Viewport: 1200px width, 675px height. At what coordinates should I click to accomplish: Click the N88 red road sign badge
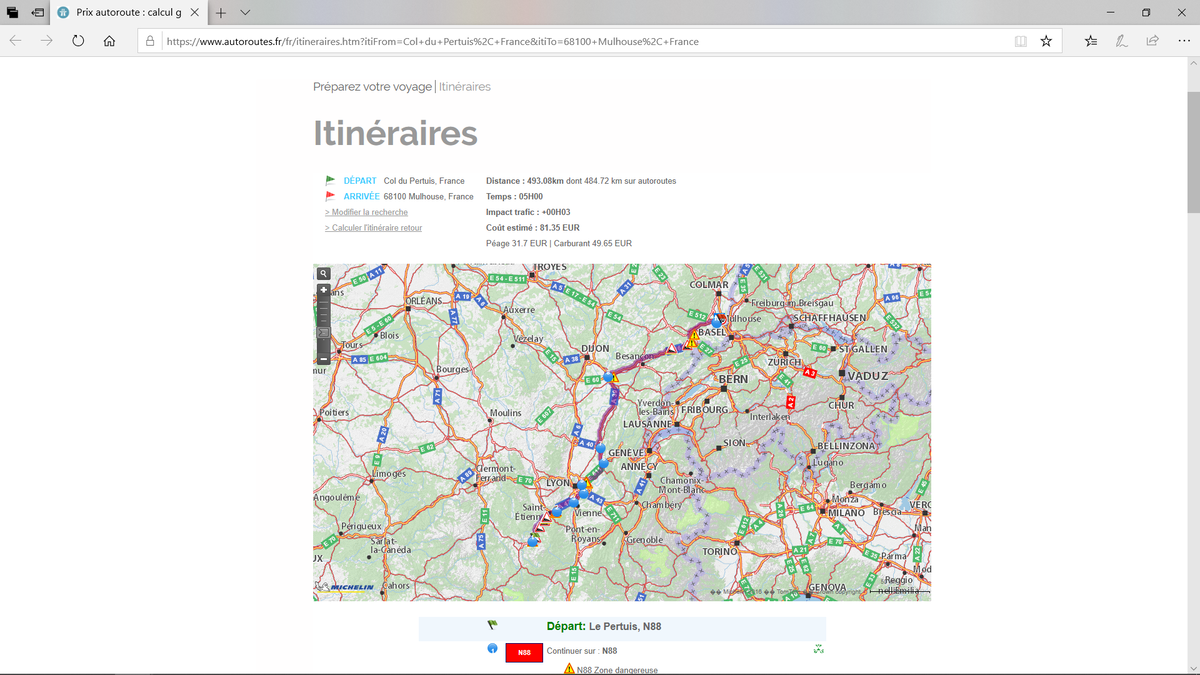coord(524,651)
